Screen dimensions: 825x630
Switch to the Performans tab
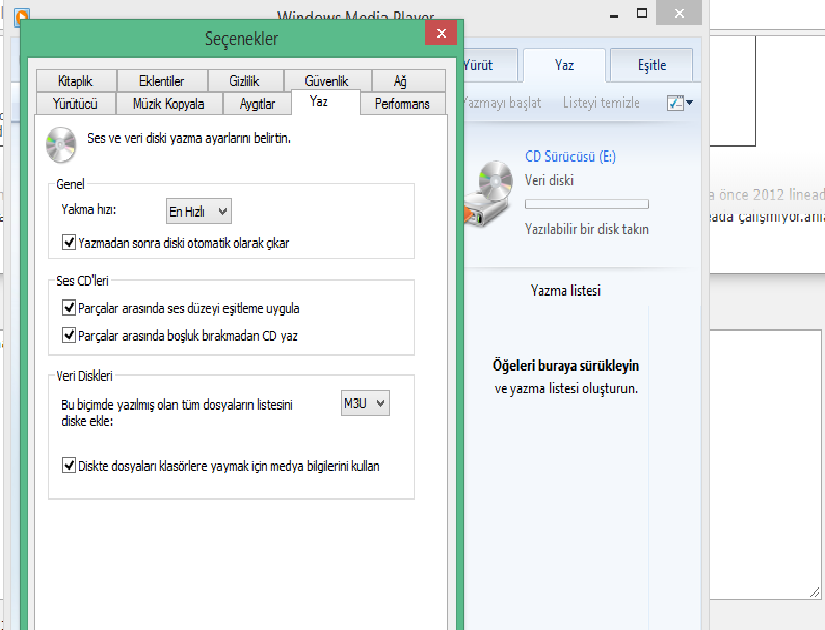(x=402, y=104)
